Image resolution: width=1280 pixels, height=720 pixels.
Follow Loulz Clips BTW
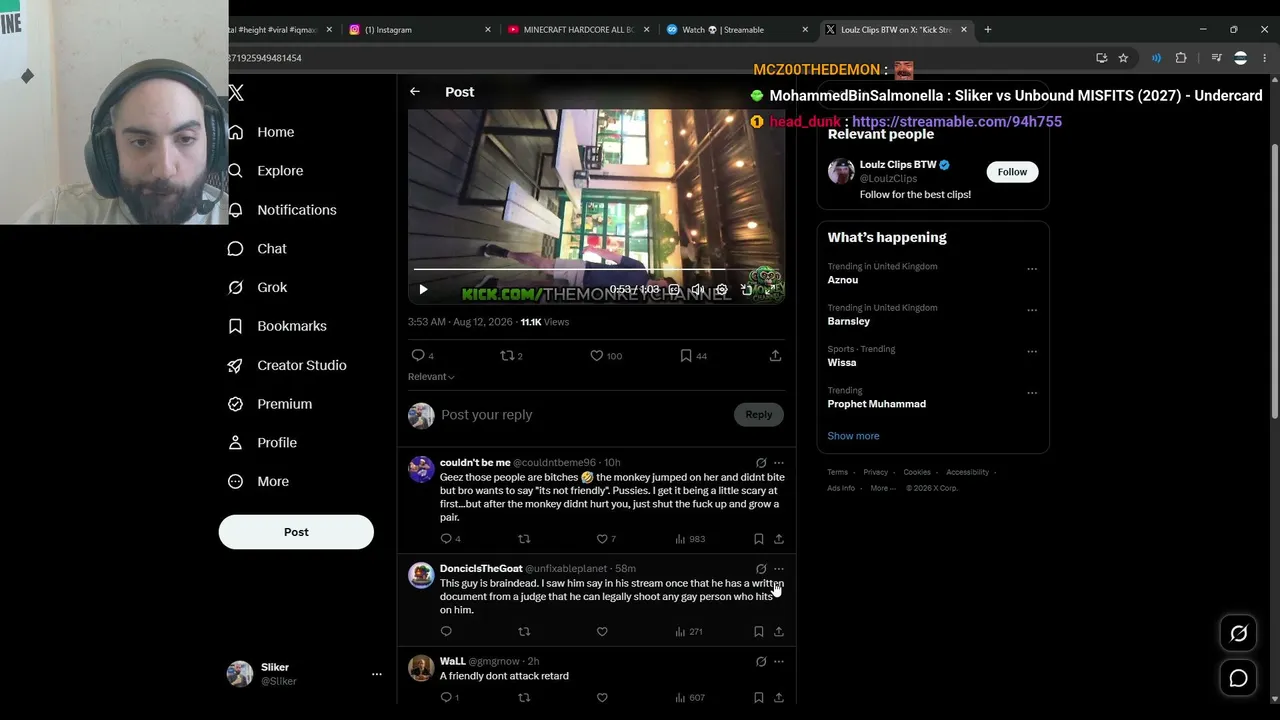(1012, 172)
